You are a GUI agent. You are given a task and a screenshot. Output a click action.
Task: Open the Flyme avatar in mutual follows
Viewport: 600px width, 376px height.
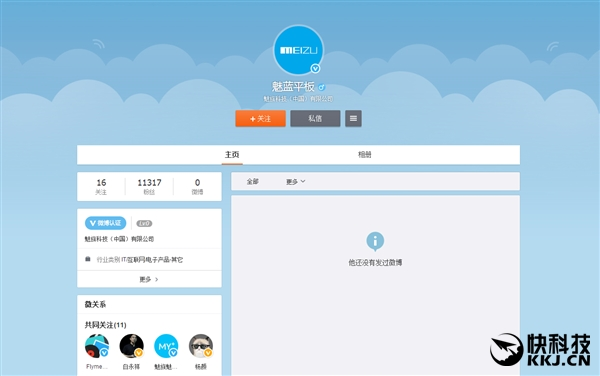coord(97,346)
